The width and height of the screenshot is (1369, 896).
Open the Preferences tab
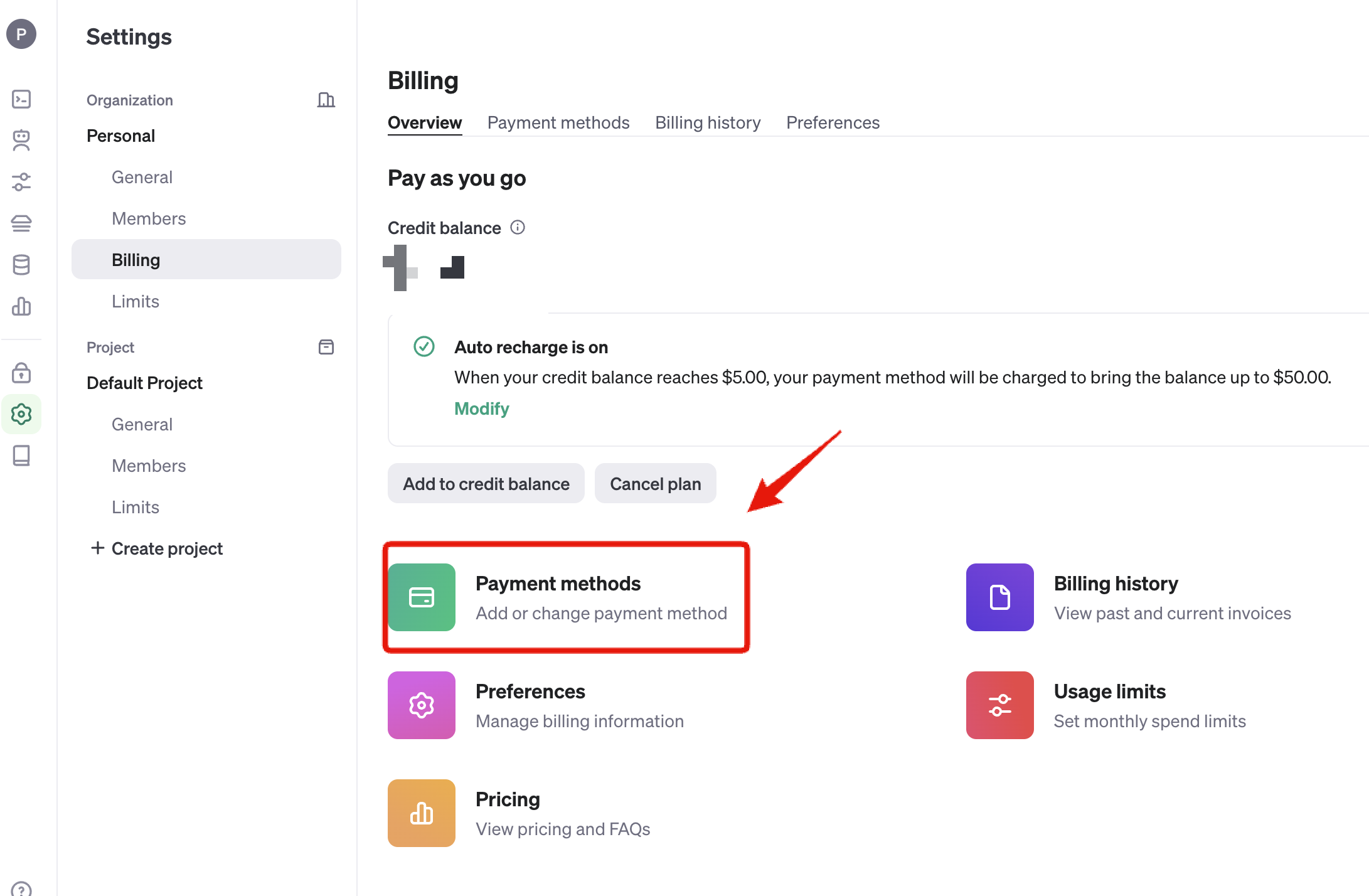pyautogui.click(x=832, y=122)
